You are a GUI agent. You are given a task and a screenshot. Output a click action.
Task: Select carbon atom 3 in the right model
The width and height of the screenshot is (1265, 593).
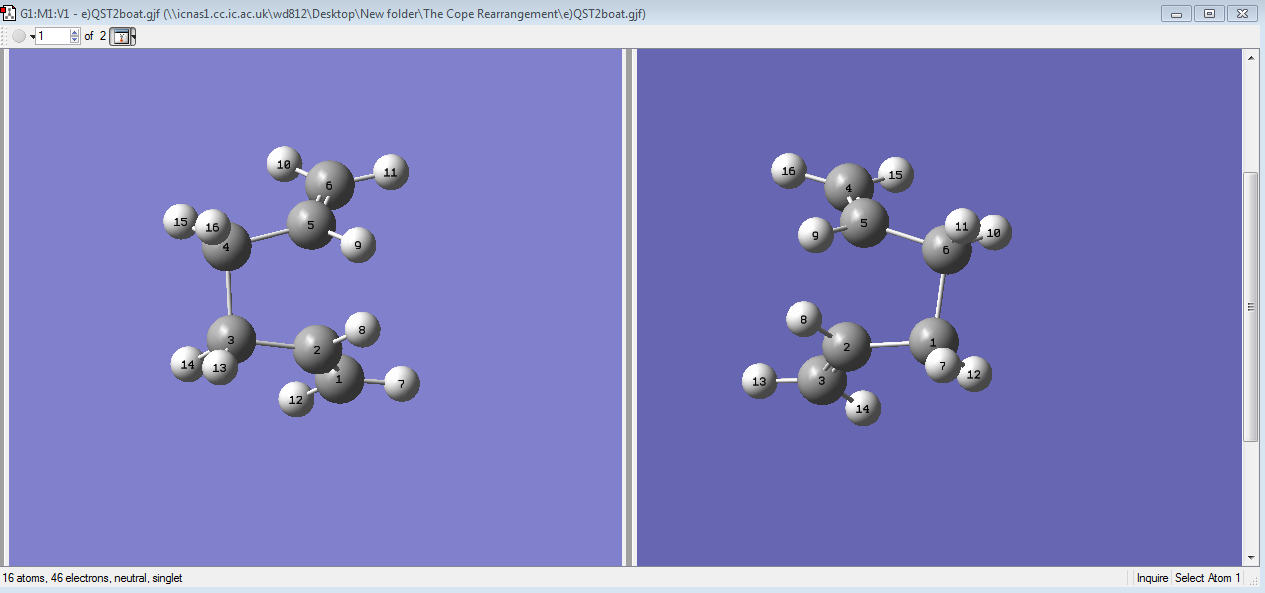click(823, 380)
